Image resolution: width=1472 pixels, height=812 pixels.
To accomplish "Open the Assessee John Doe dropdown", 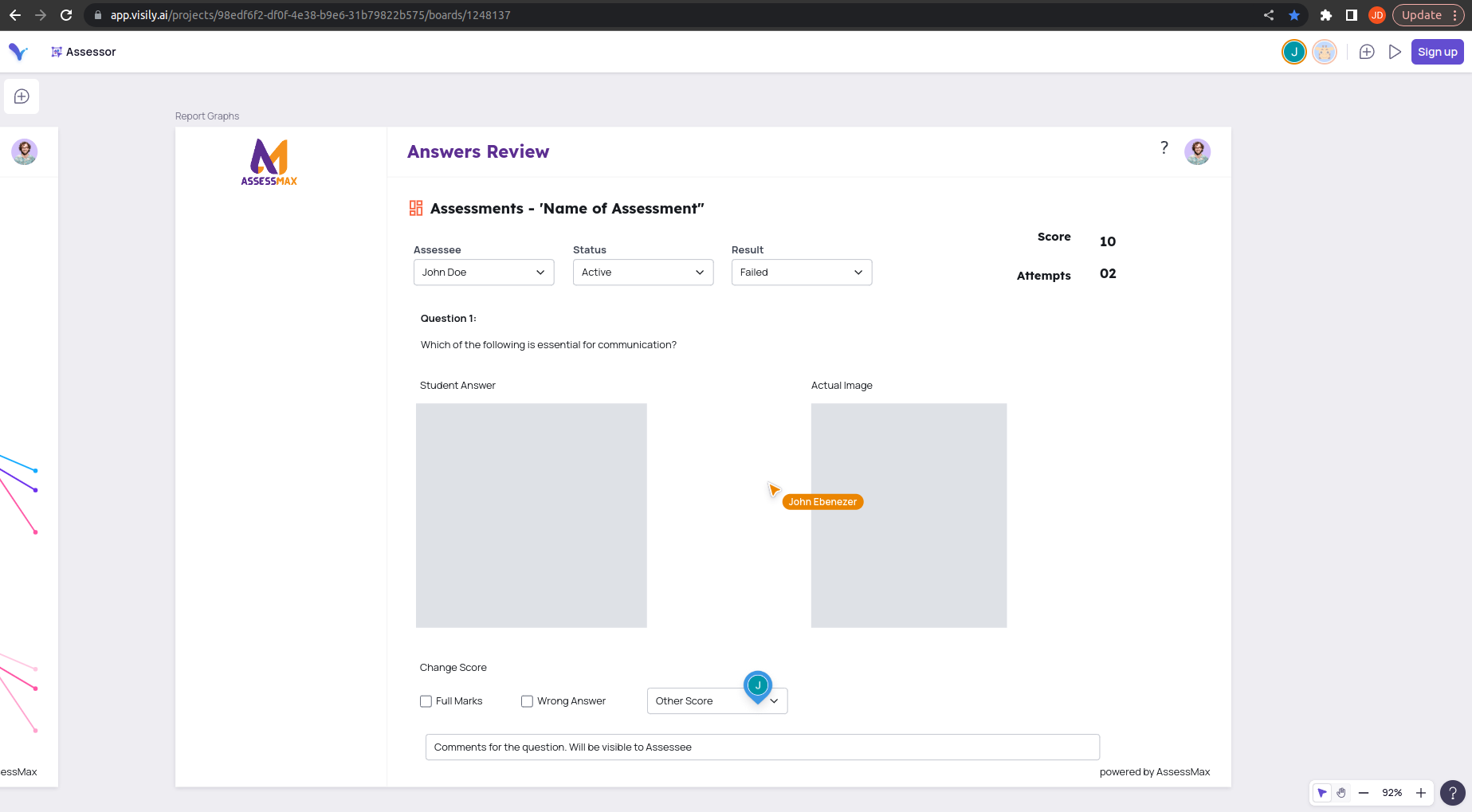I will click(484, 273).
